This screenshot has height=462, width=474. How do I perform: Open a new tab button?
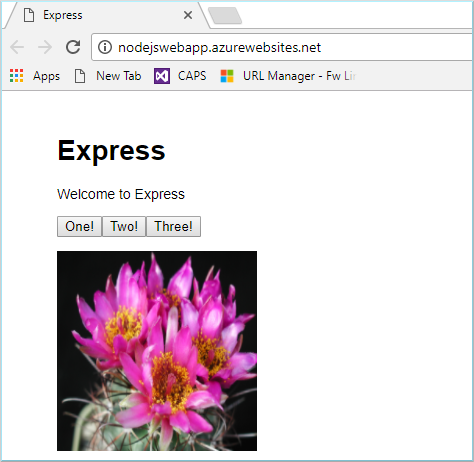click(x=225, y=16)
